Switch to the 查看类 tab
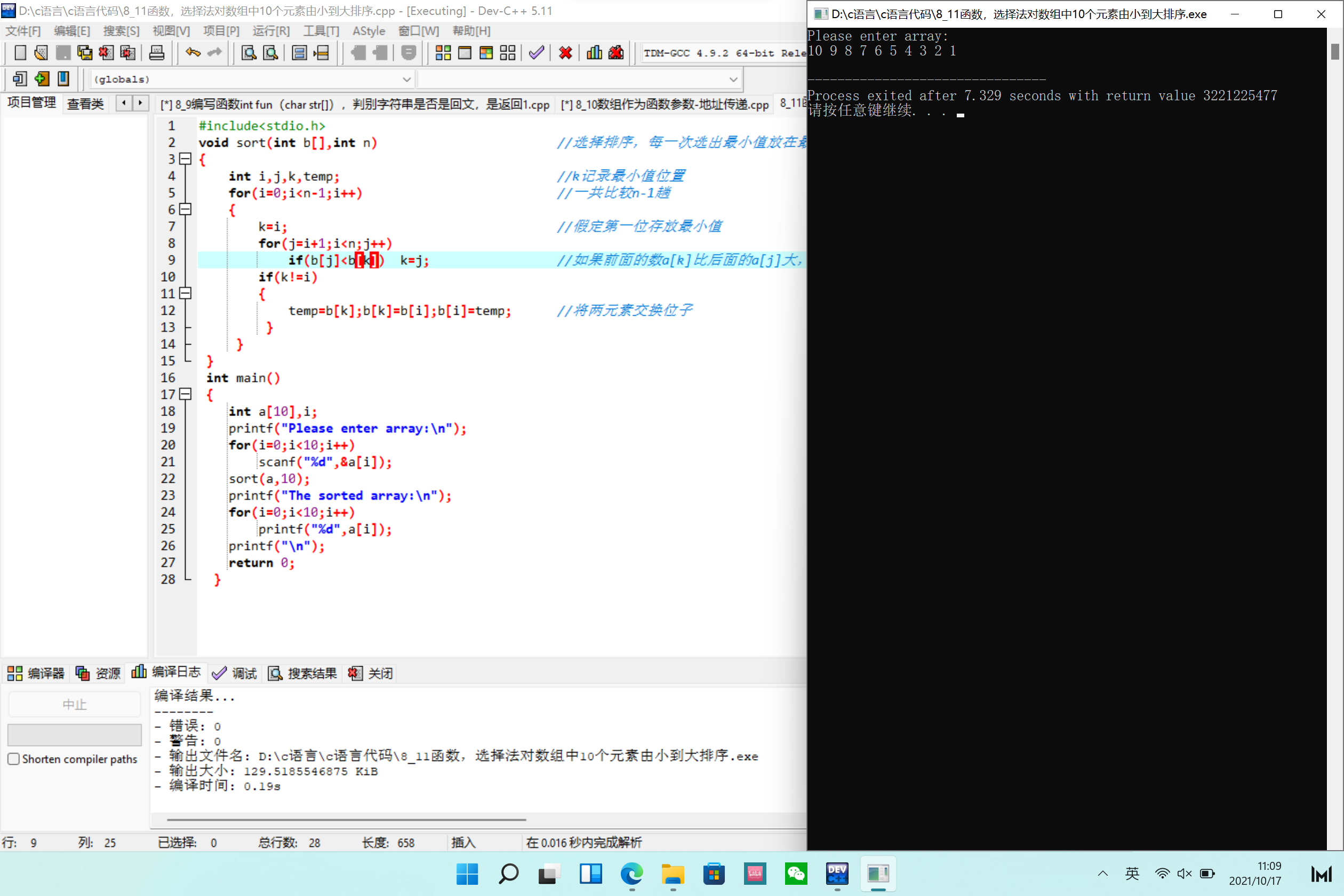The image size is (1344, 896). (x=85, y=103)
